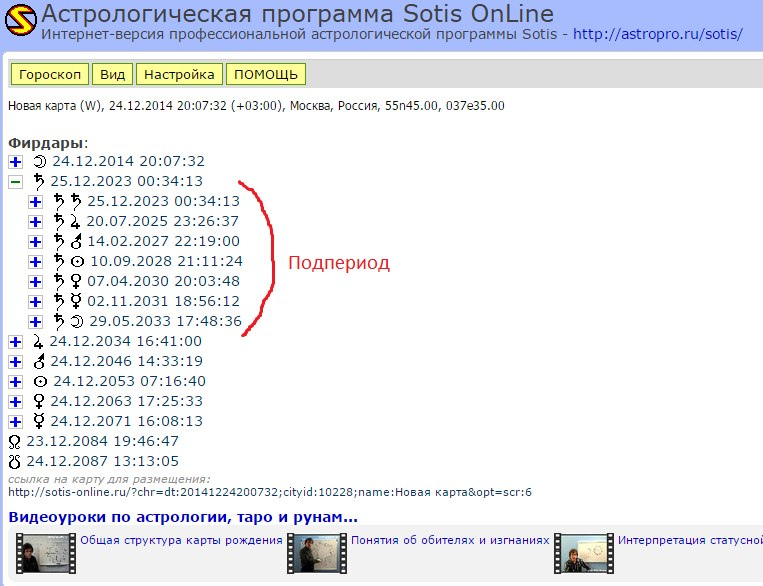Play video thumbnail for Понятия об обителях
Screen dimensions: 763x586
pyautogui.click(x=317, y=553)
